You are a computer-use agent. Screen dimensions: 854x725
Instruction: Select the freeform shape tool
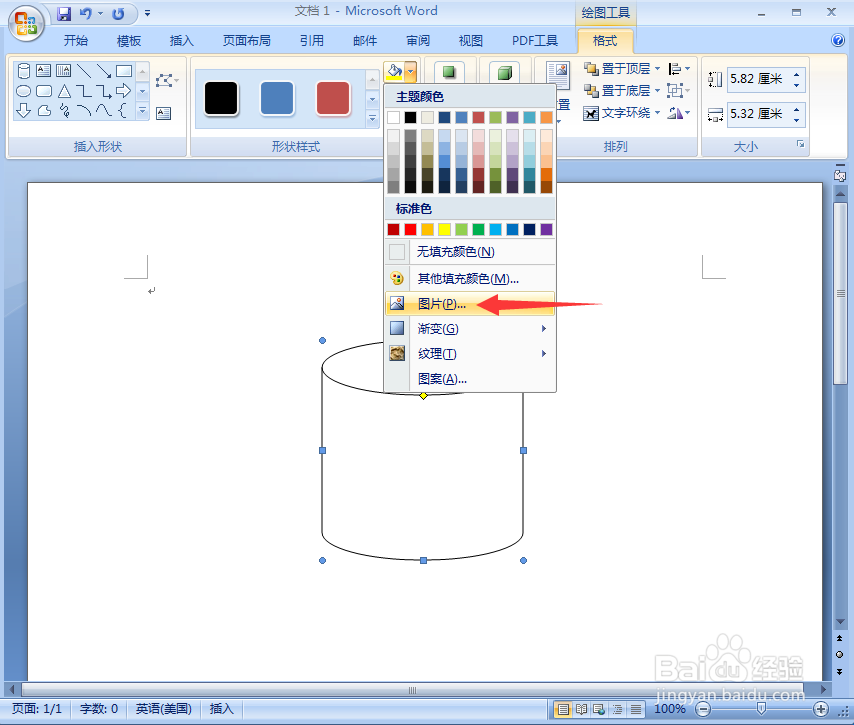[44, 111]
